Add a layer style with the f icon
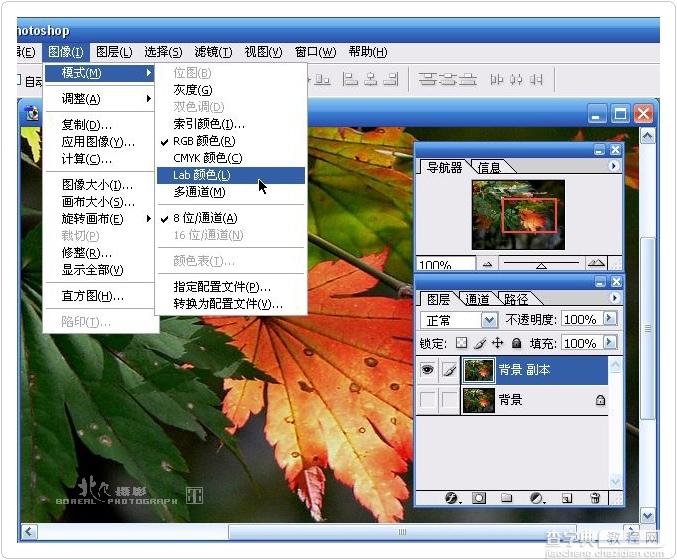The height and width of the screenshot is (560, 677). (x=452, y=498)
